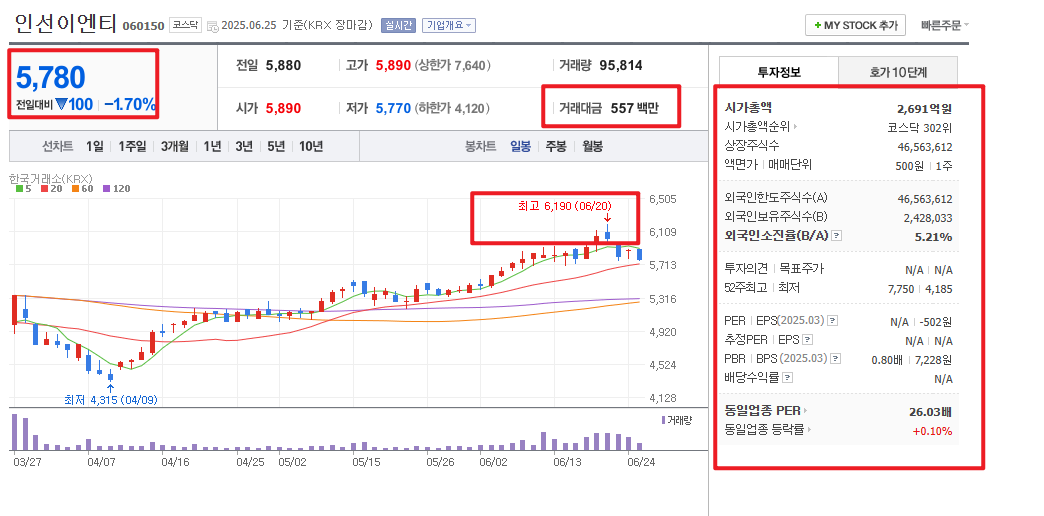Open help icon next to PER EPS(2025.03)
1044x516 pixels.
click(x=832, y=321)
